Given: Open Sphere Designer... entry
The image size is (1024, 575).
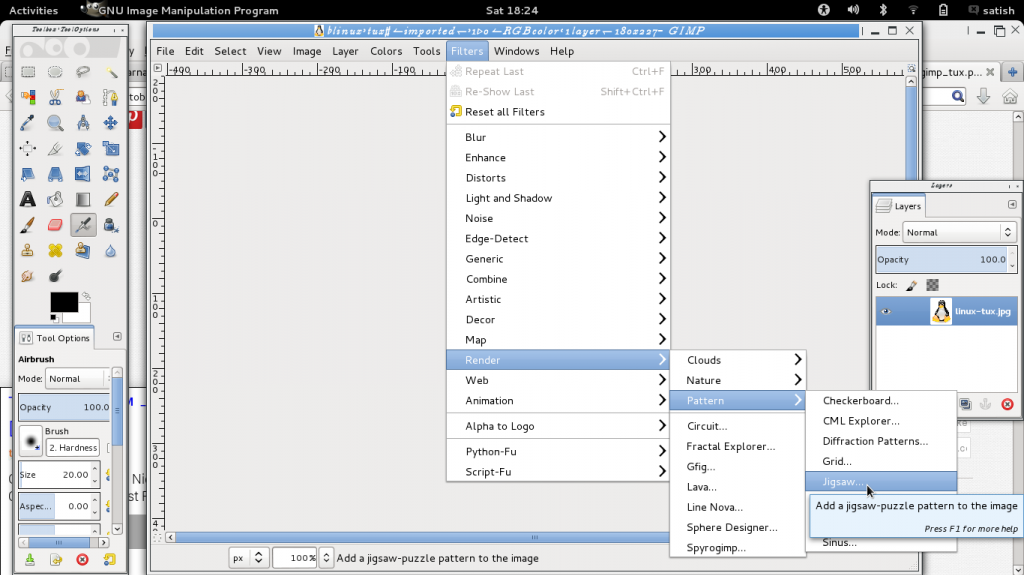Looking at the screenshot, I should tap(738, 527).
